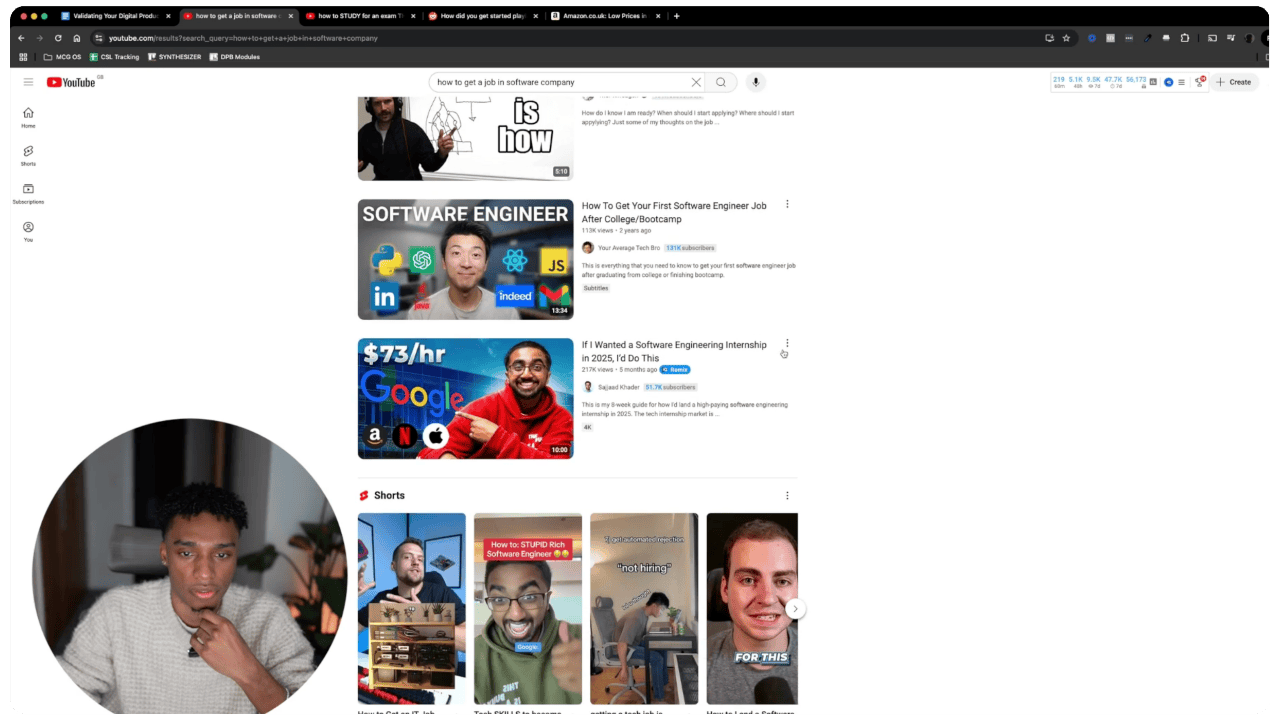Open the blue circular extension icon near Create
The height and width of the screenshot is (720, 1280).
[1168, 82]
